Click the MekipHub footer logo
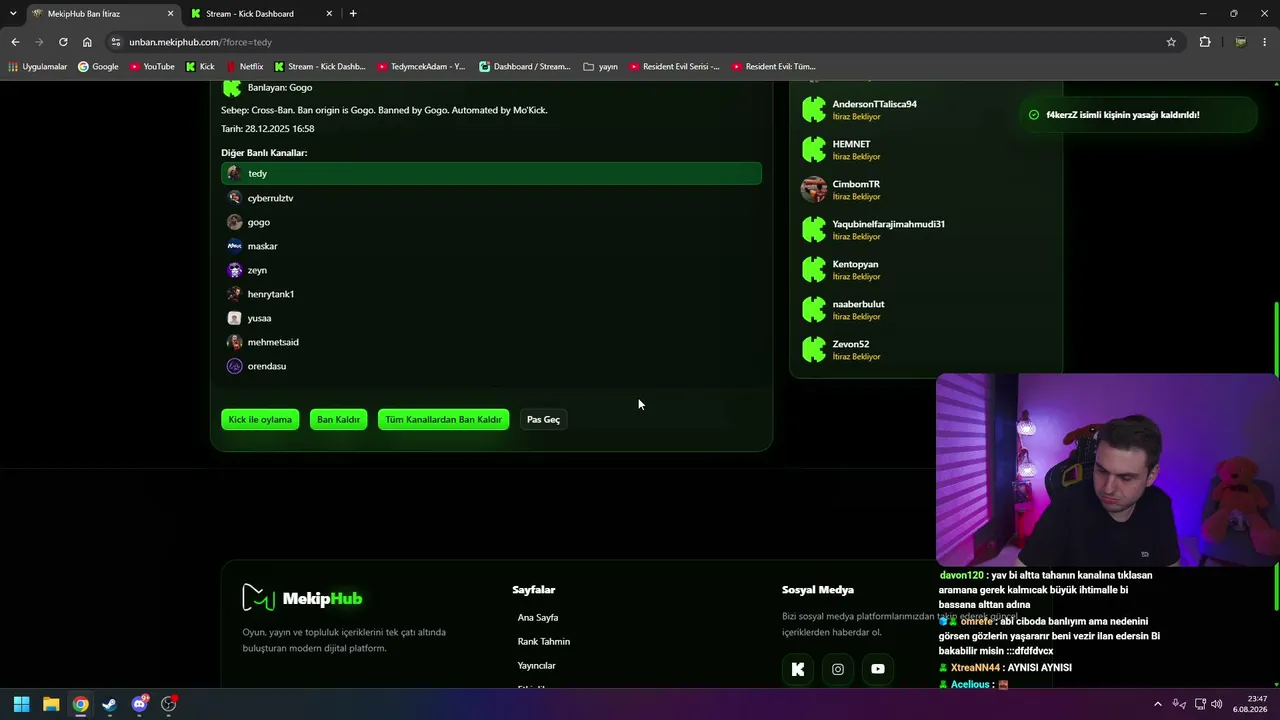 coord(302,598)
